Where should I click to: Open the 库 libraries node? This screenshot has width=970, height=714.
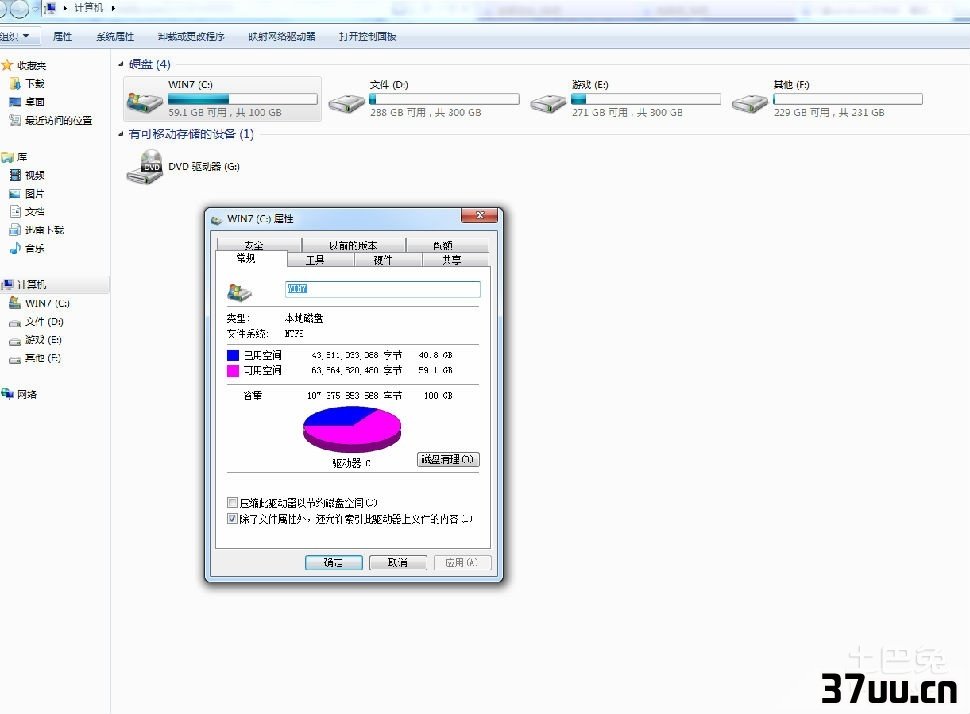(15, 157)
